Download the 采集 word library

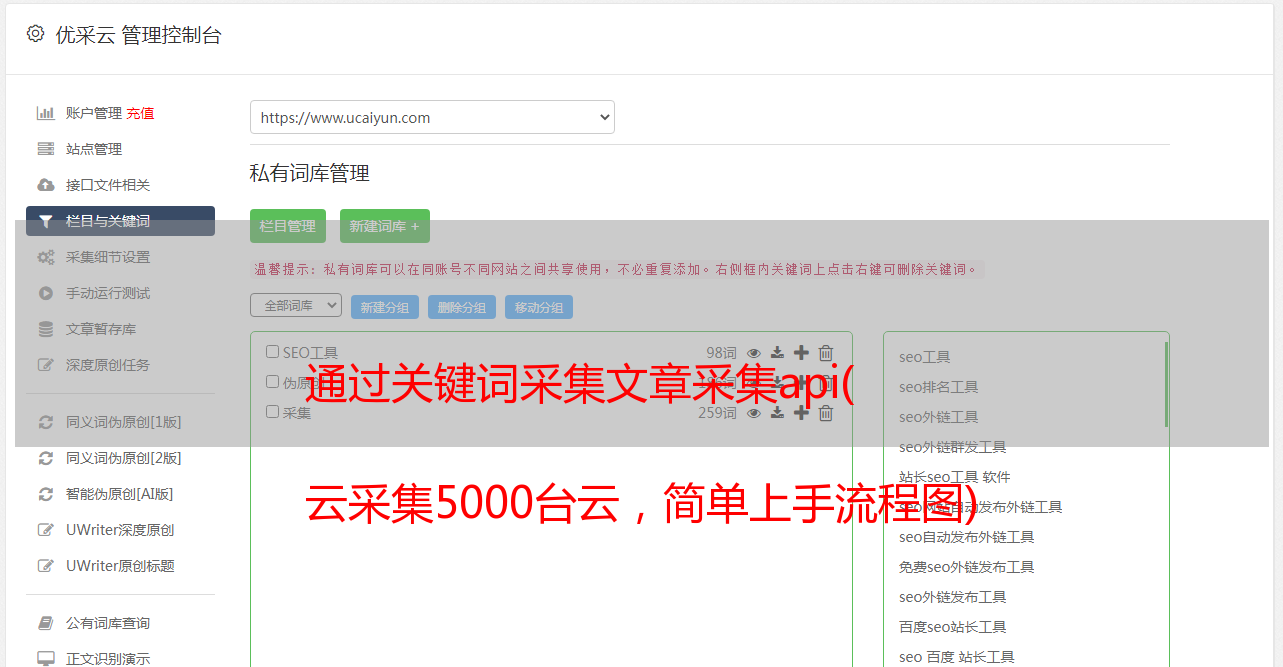[777, 413]
